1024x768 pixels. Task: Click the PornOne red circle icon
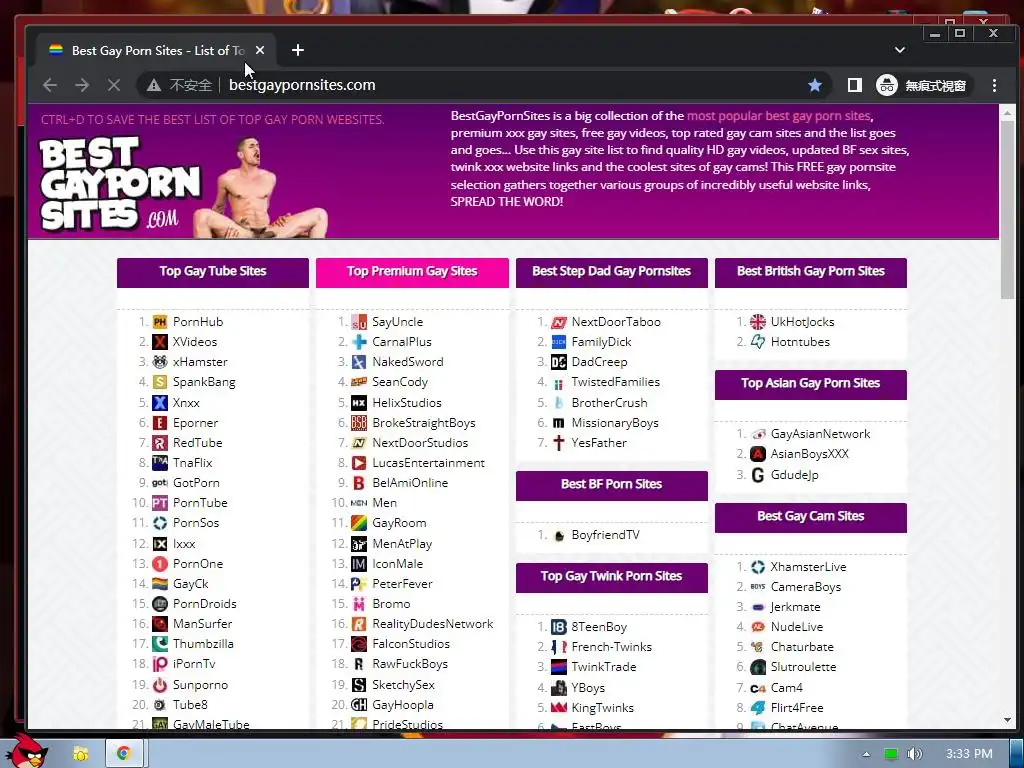(160, 564)
